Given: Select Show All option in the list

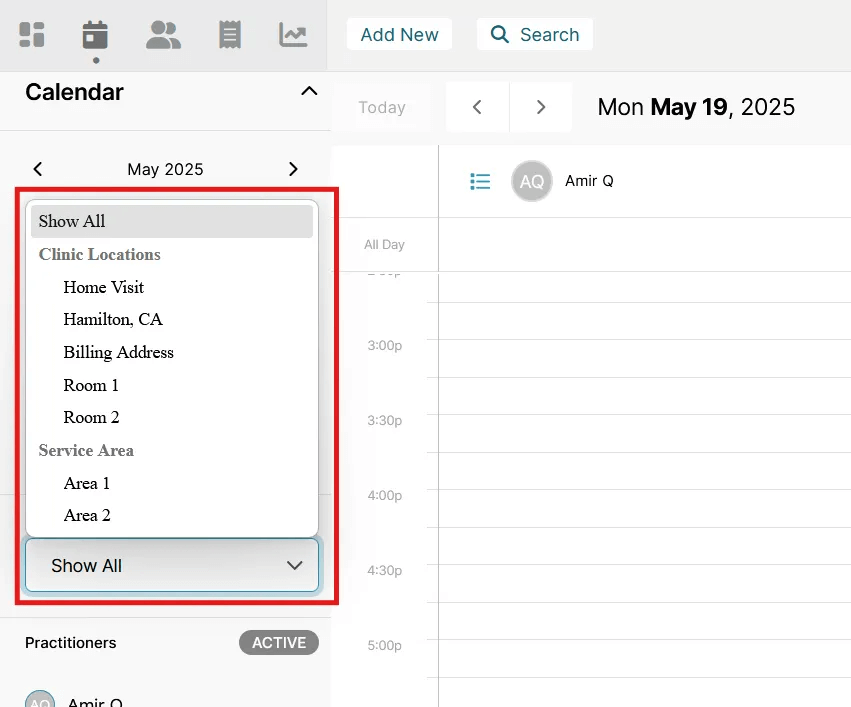Looking at the screenshot, I should coord(172,221).
